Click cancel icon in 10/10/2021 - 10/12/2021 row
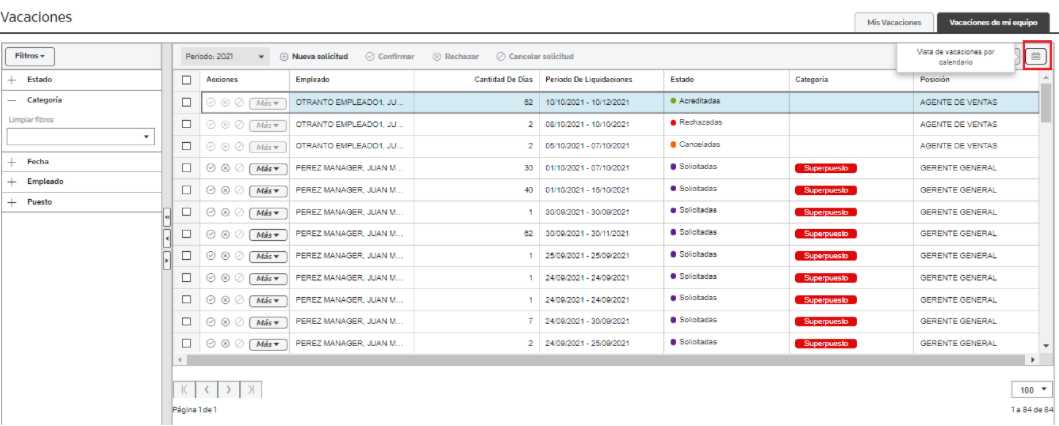Screen dimensions: 1059x426 point(239,103)
